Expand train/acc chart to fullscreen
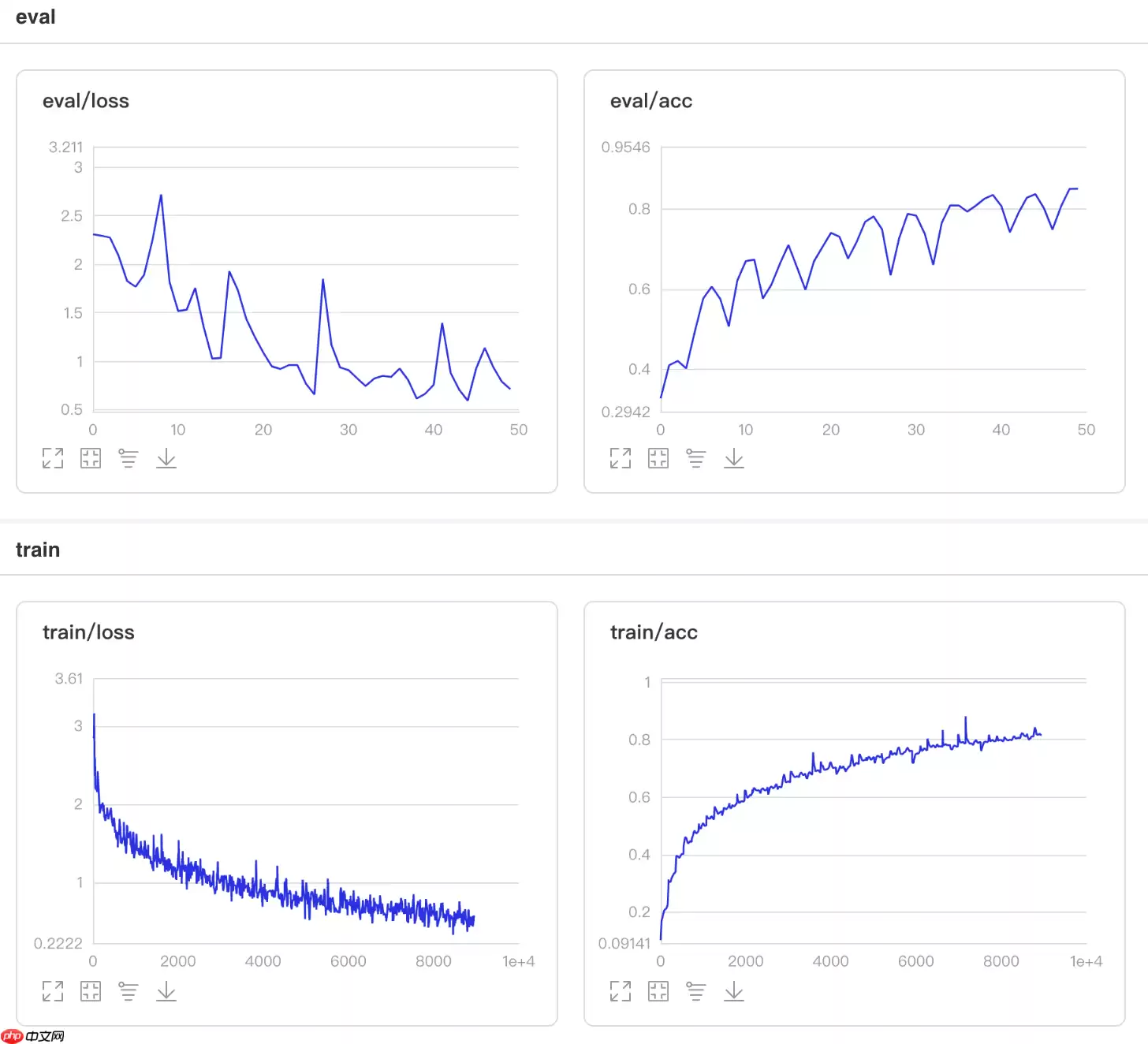This screenshot has height=1044, width=1148. click(621, 991)
